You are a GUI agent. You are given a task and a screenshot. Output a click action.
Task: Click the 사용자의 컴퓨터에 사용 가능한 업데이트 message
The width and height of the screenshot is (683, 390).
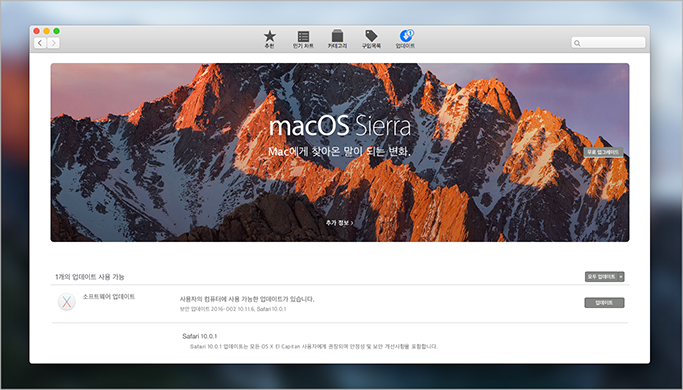(247, 299)
